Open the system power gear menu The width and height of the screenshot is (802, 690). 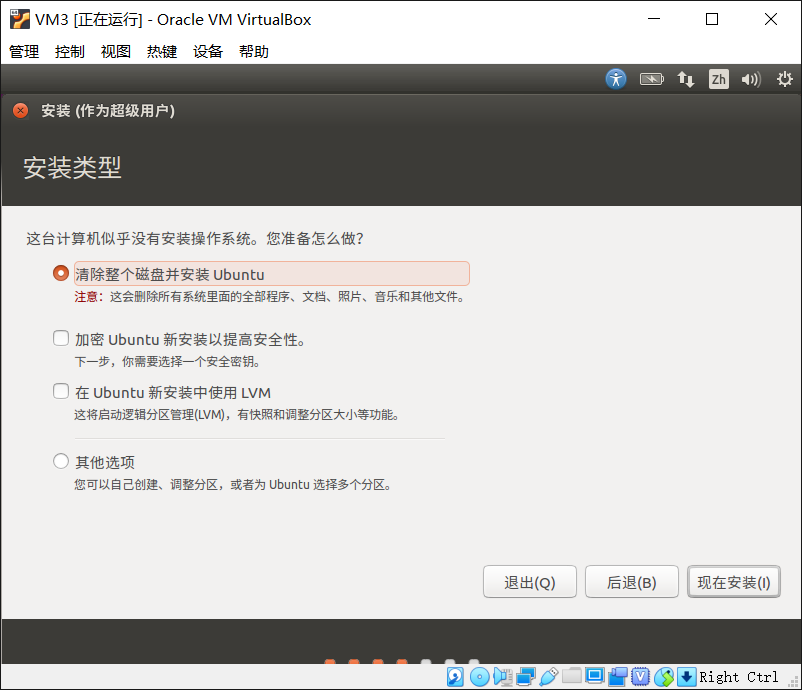tap(784, 79)
